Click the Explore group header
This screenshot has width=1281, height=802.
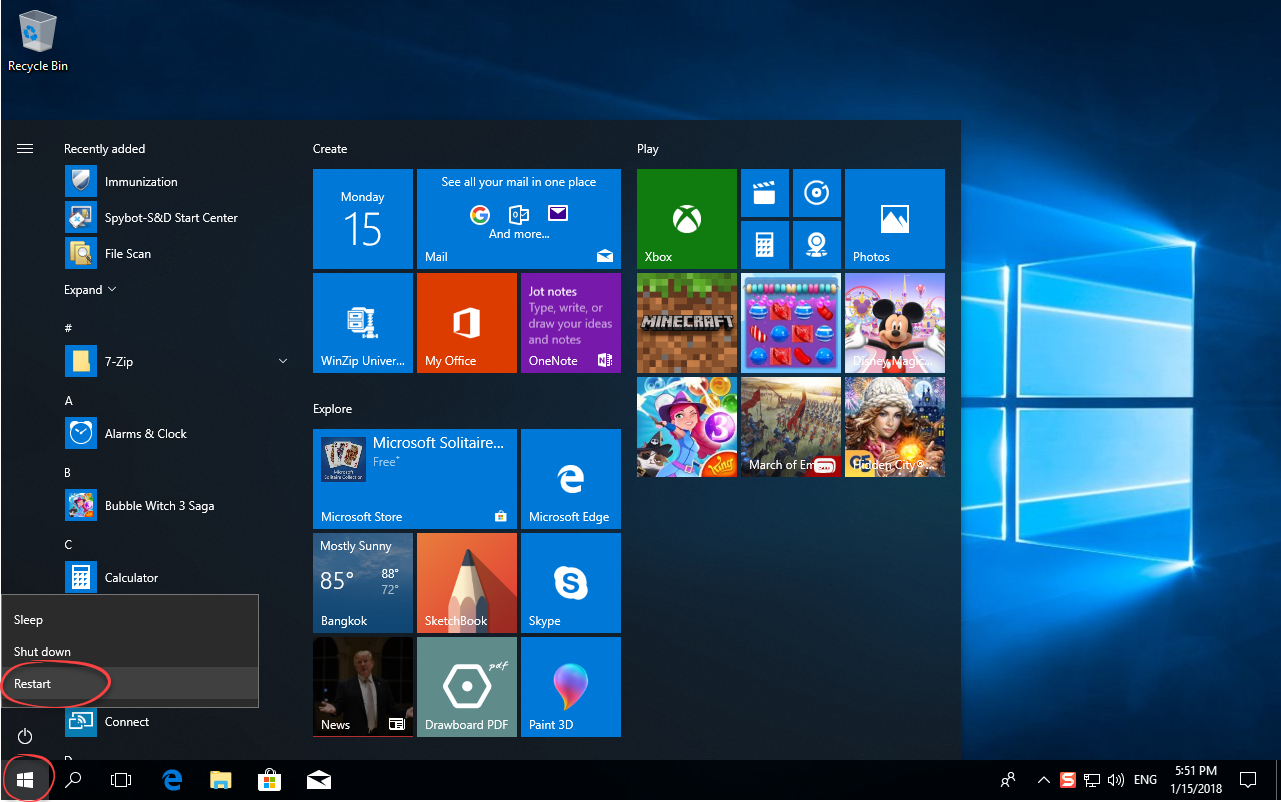click(332, 409)
